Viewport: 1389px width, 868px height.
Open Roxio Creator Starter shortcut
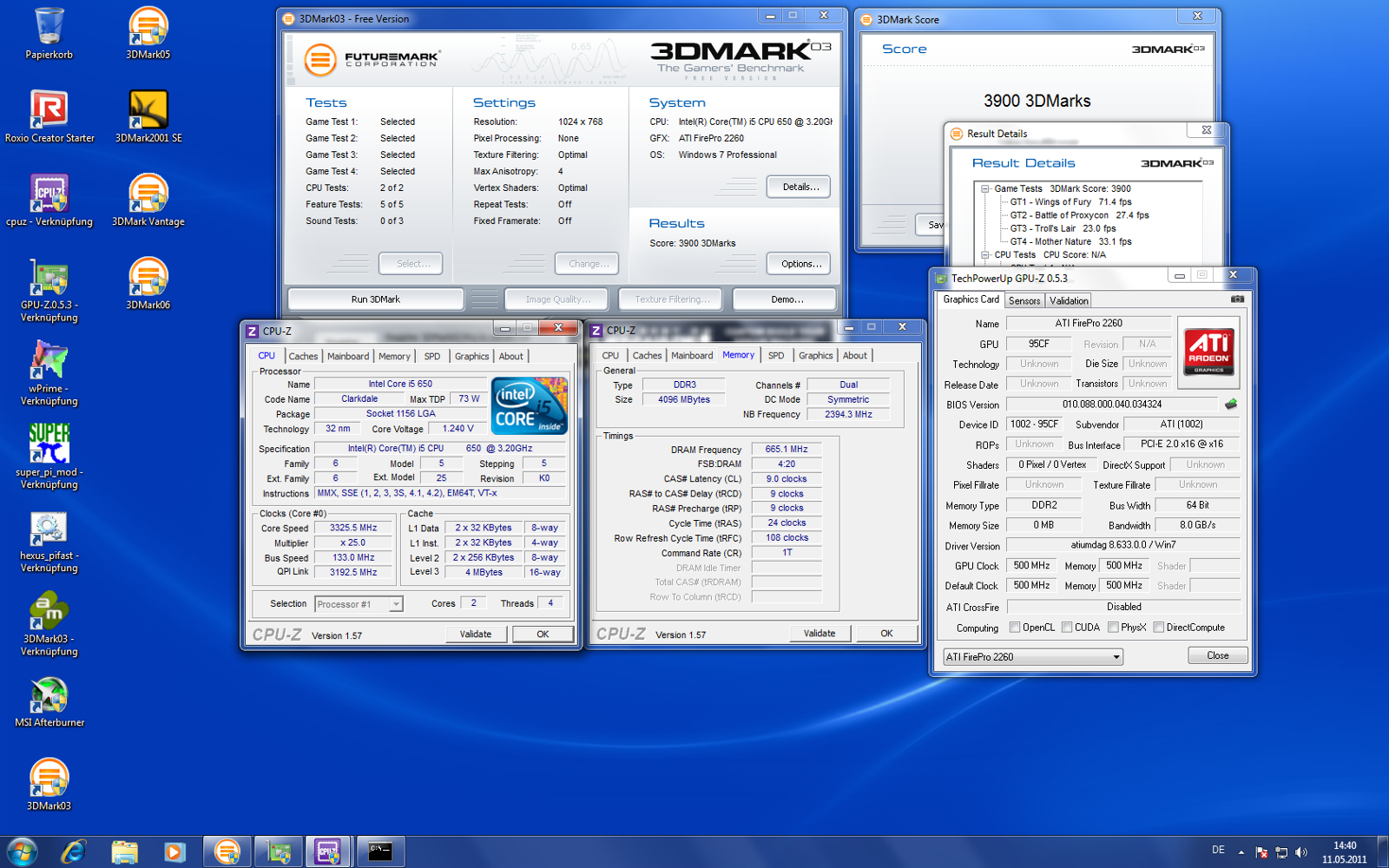[49, 116]
